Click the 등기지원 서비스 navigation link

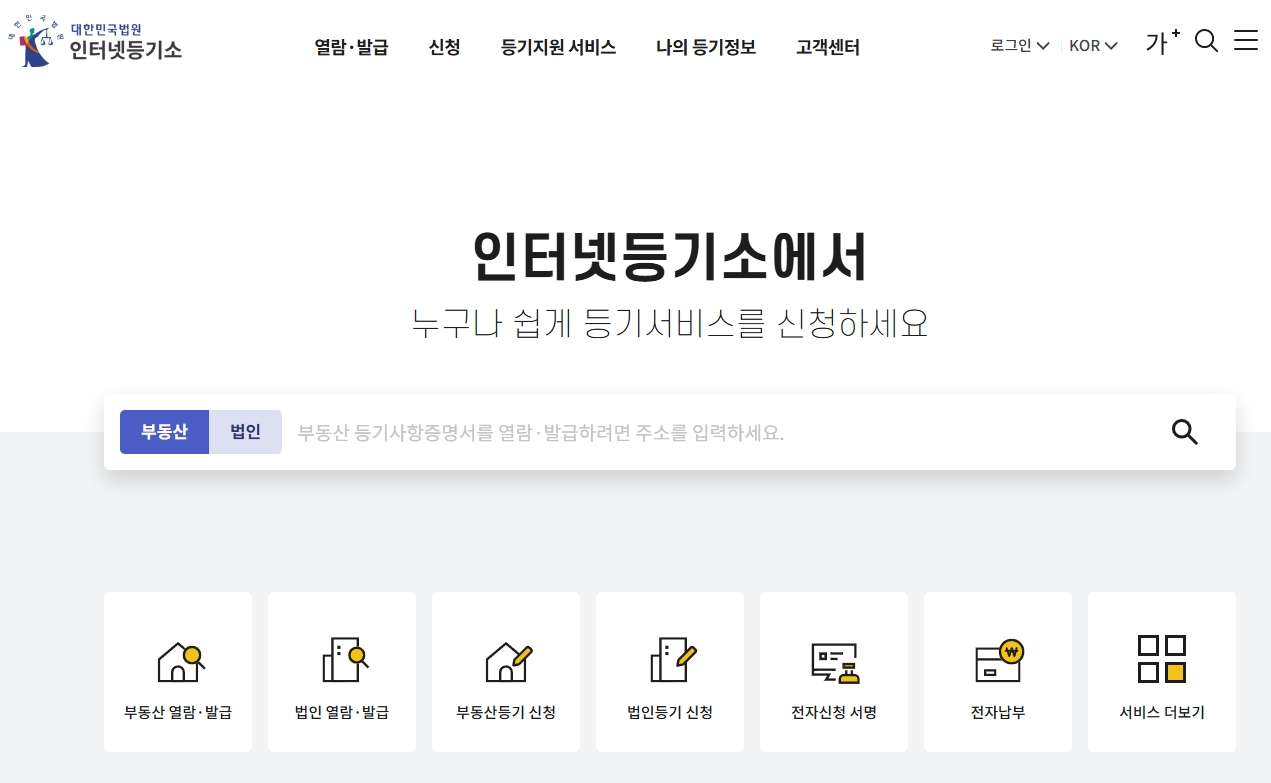point(558,47)
